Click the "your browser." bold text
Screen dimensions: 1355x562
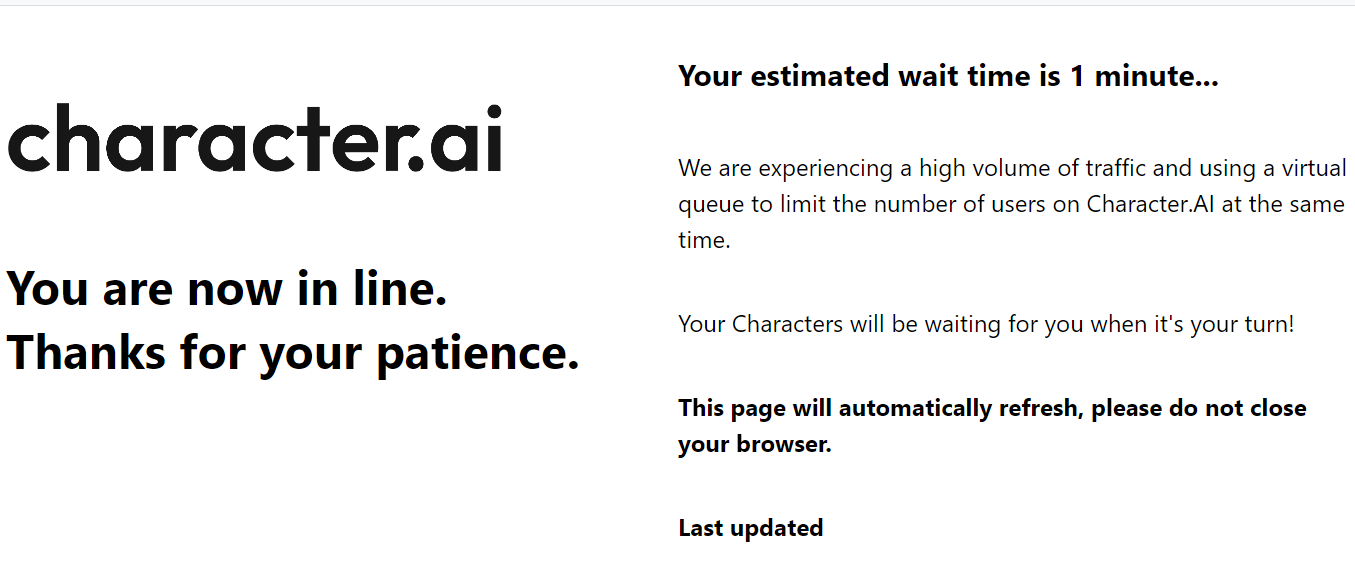[755, 444]
